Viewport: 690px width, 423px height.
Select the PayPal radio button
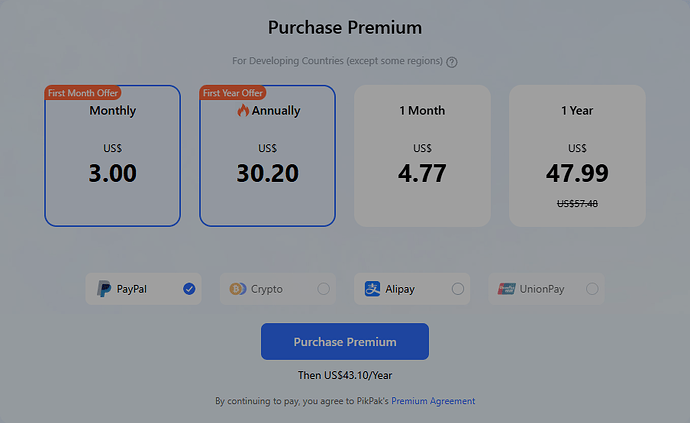(x=189, y=289)
